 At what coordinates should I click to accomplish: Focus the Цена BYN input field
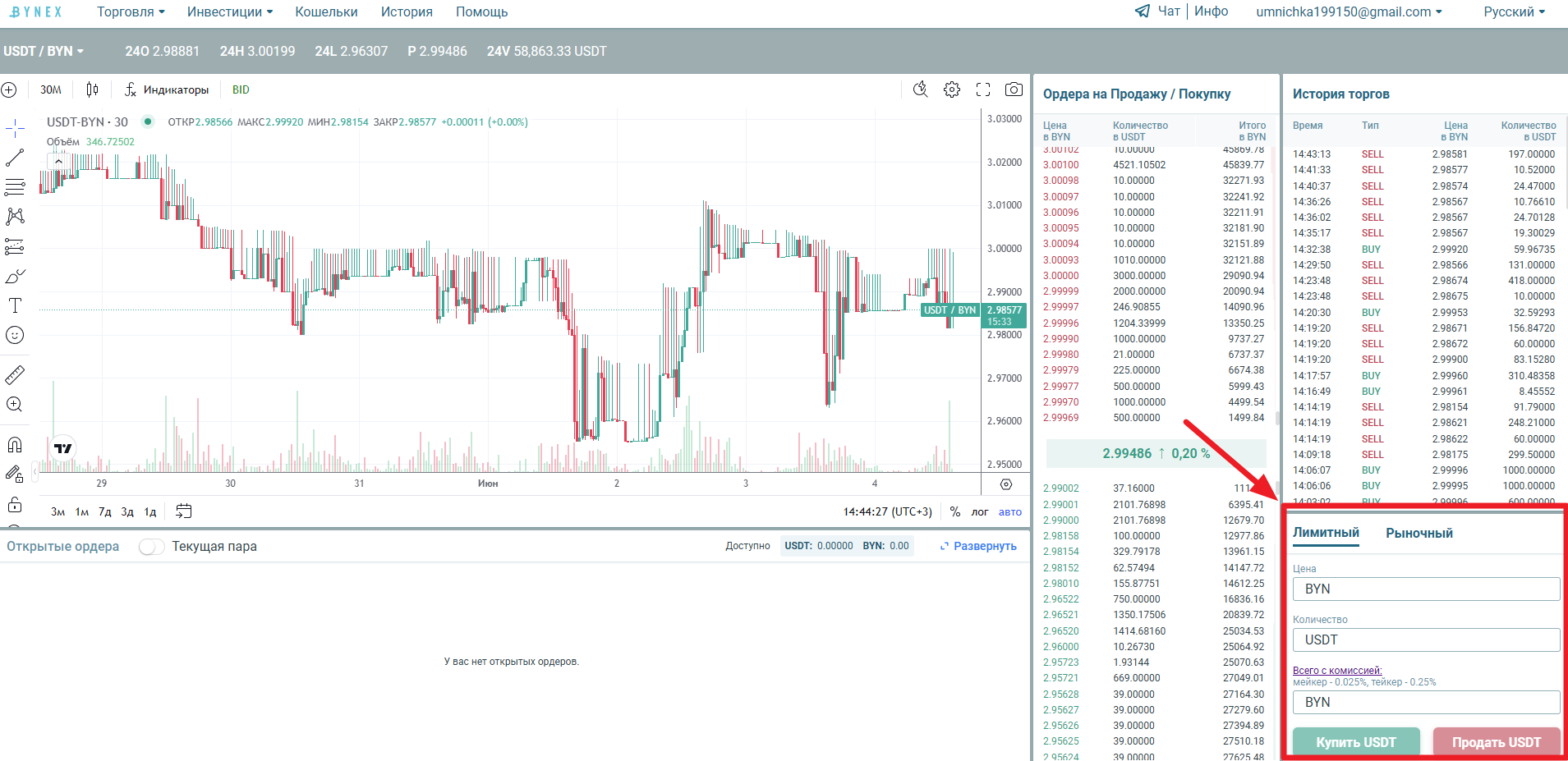click(x=1426, y=589)
